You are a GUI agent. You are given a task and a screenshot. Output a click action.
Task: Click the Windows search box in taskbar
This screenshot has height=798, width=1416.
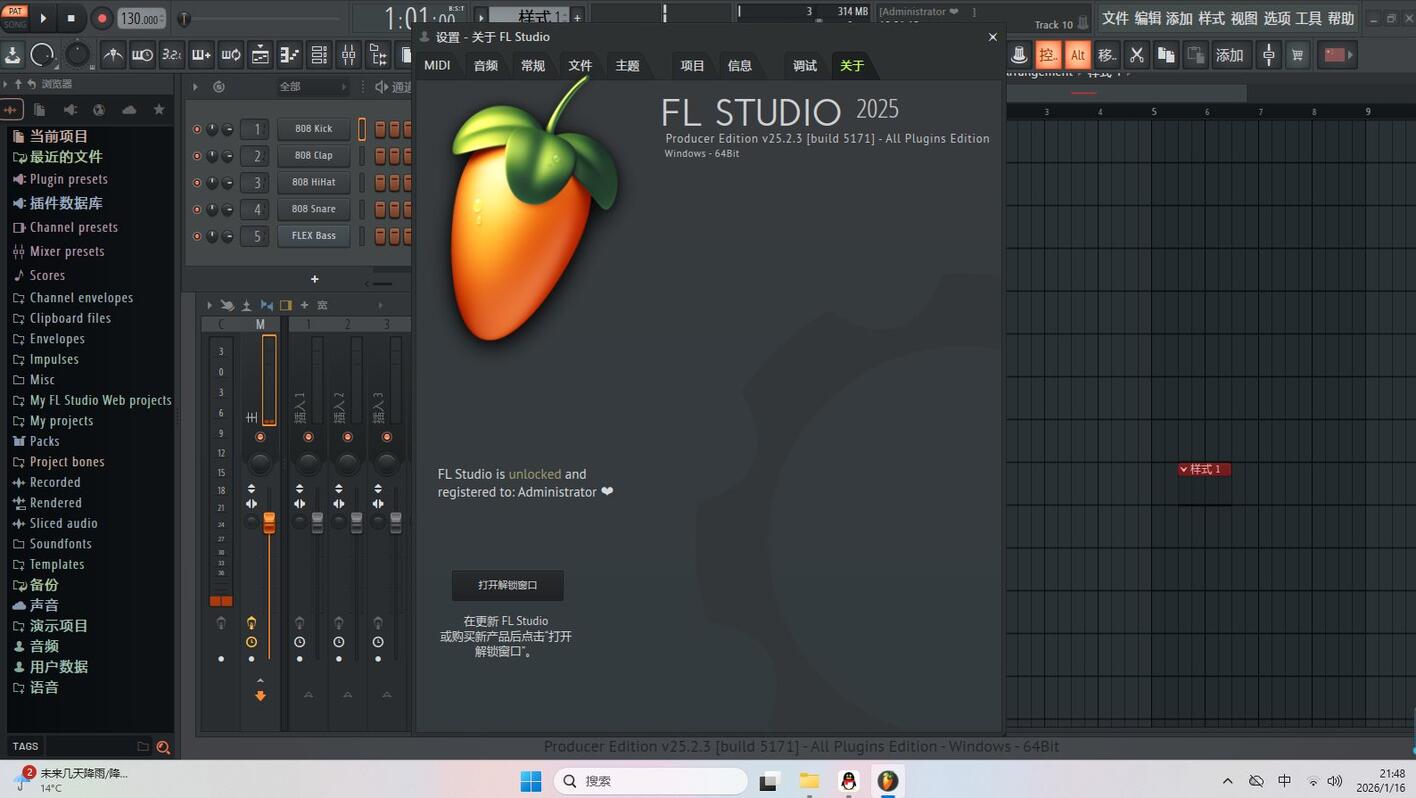click(651, 781)
